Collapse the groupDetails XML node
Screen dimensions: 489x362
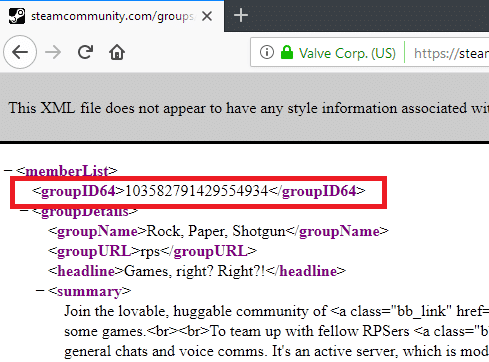coord(24,211)
